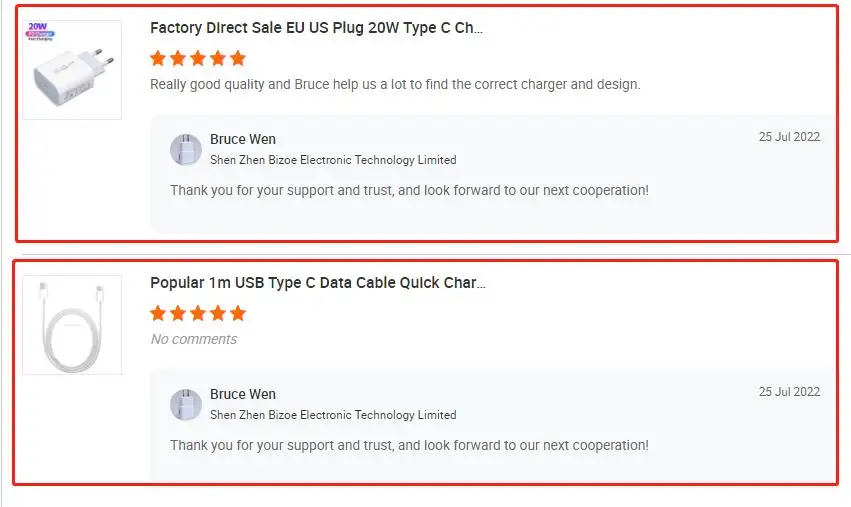Click the Bruce Wen name in the second reply
Screen dimensions: 851x507
click(243, 394)
